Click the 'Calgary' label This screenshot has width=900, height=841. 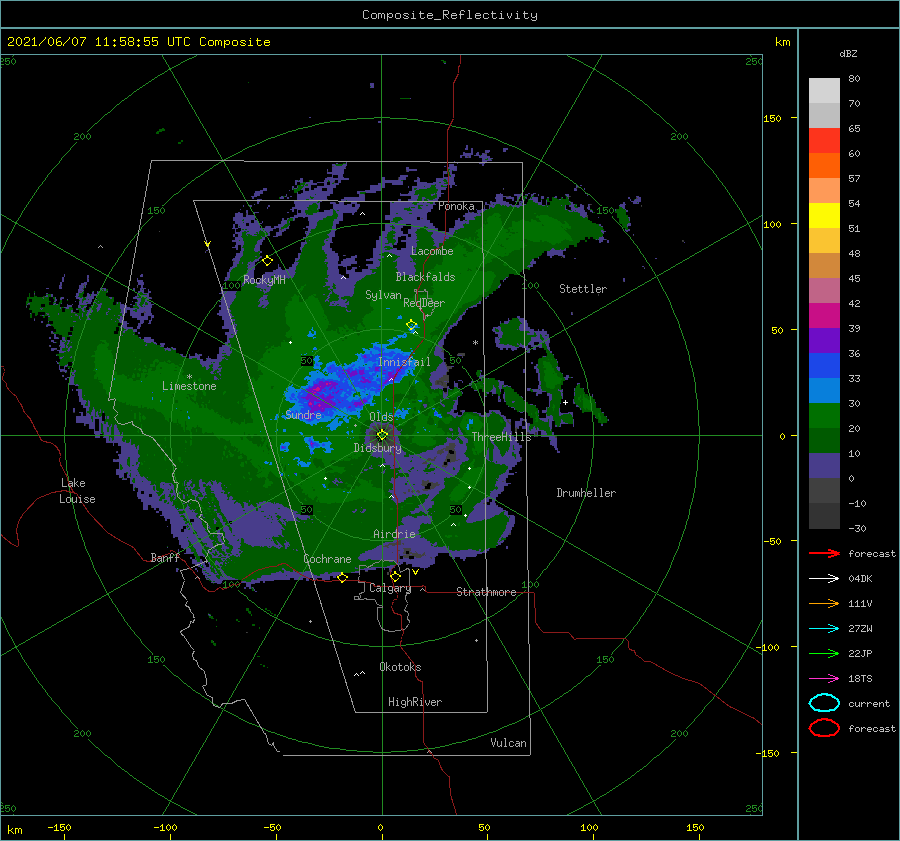390,588
